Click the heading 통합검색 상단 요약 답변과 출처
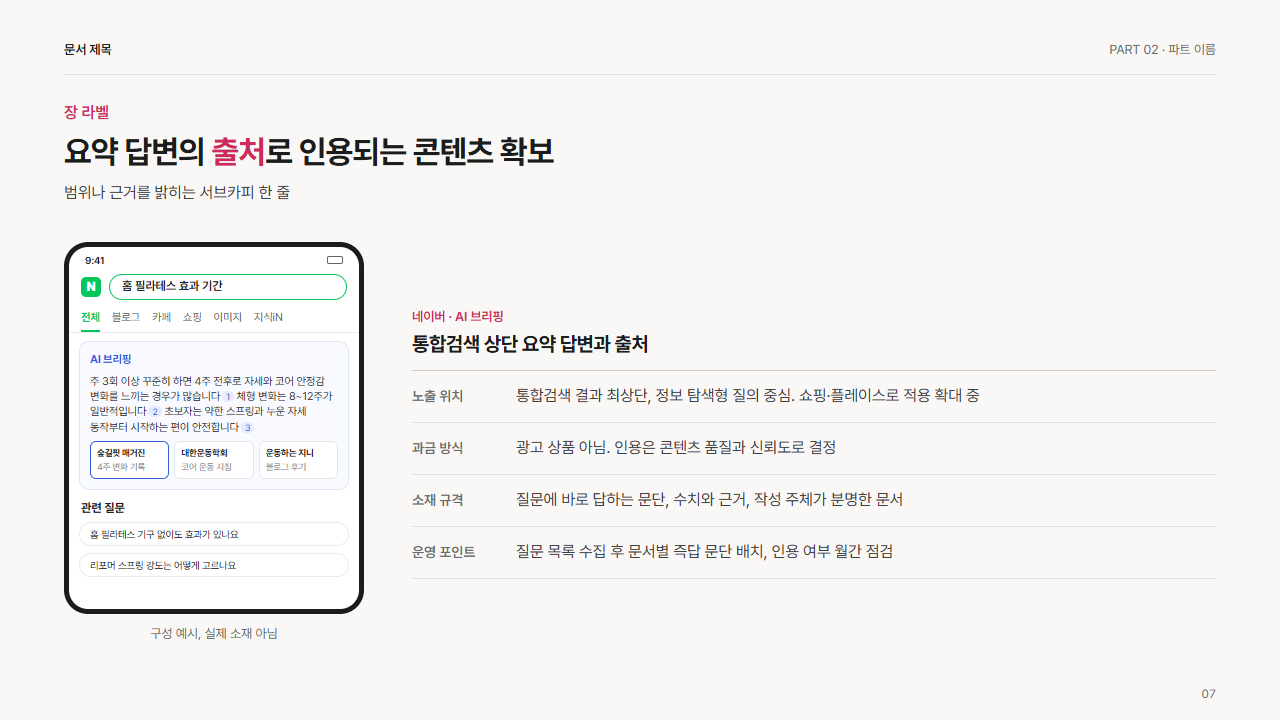This screenshot has width=1280, height=720. pos(530,344)
